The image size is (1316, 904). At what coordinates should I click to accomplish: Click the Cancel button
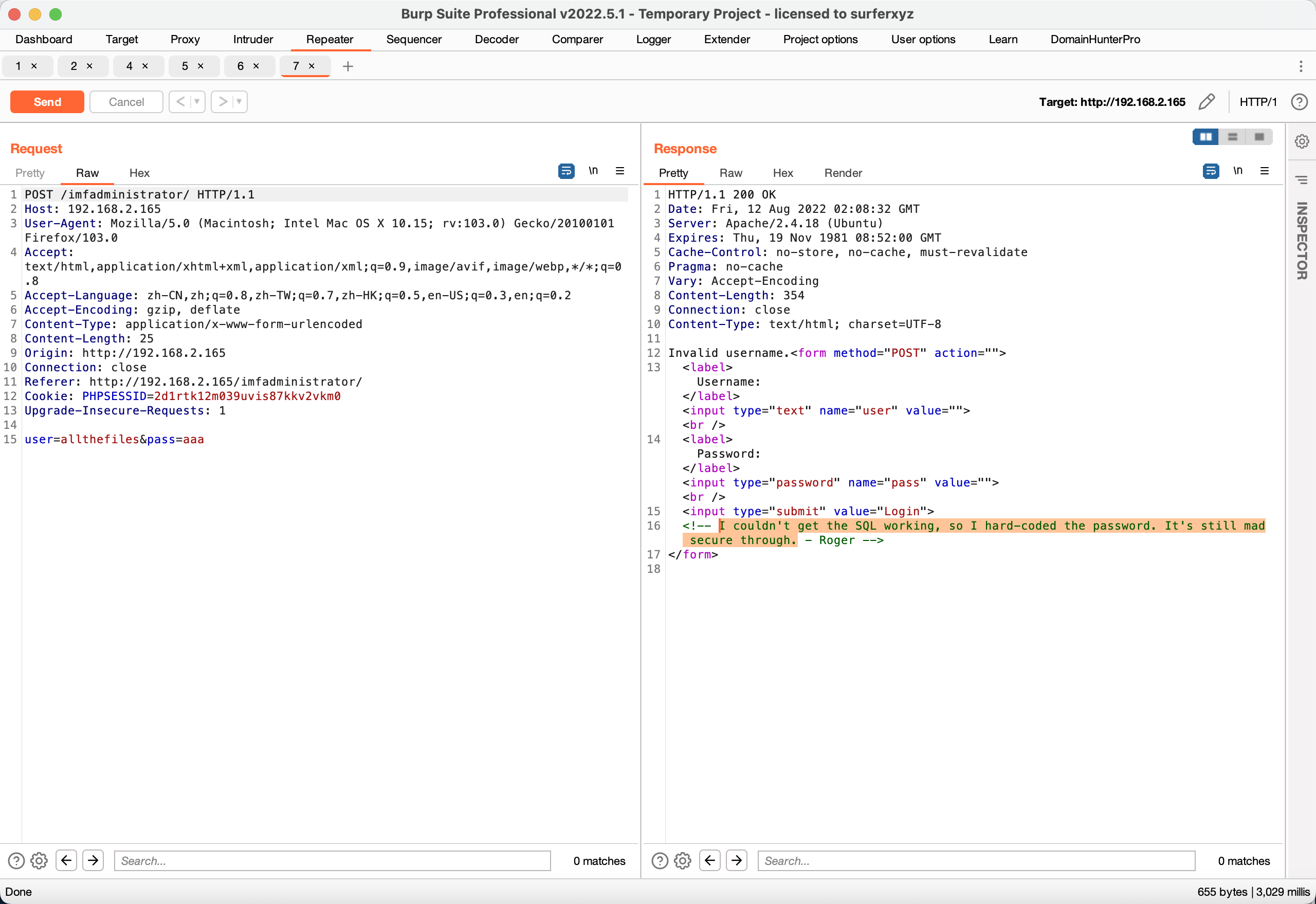click(126, 102)
